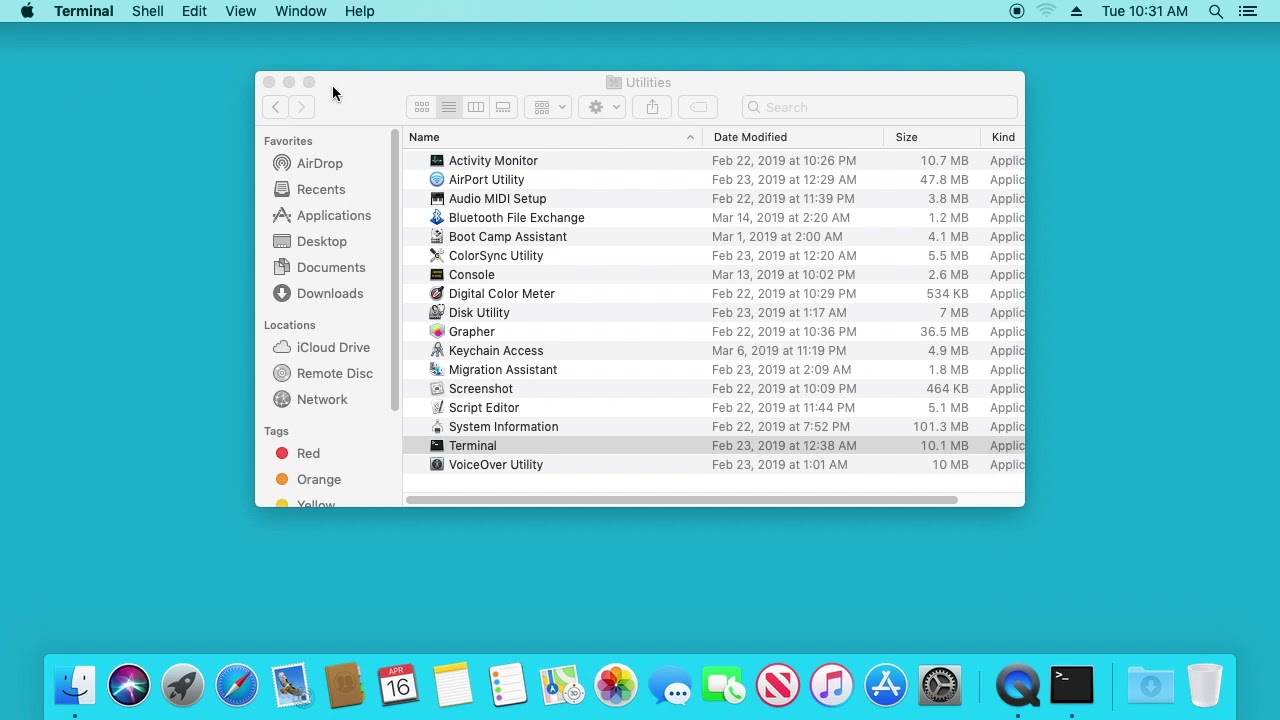This screenshot has width=1280, height=720.
Task: Open Safari from the Dock
Action: (237, 686)
